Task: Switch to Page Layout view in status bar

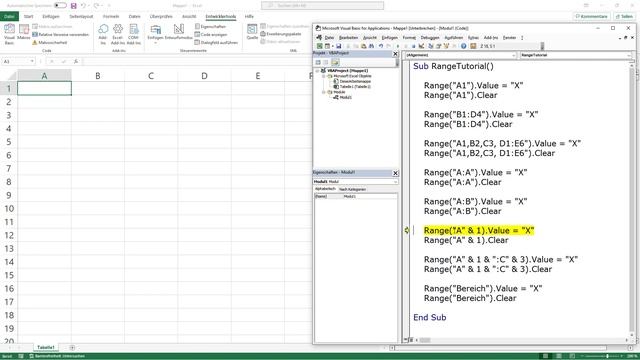Action: 559,356
